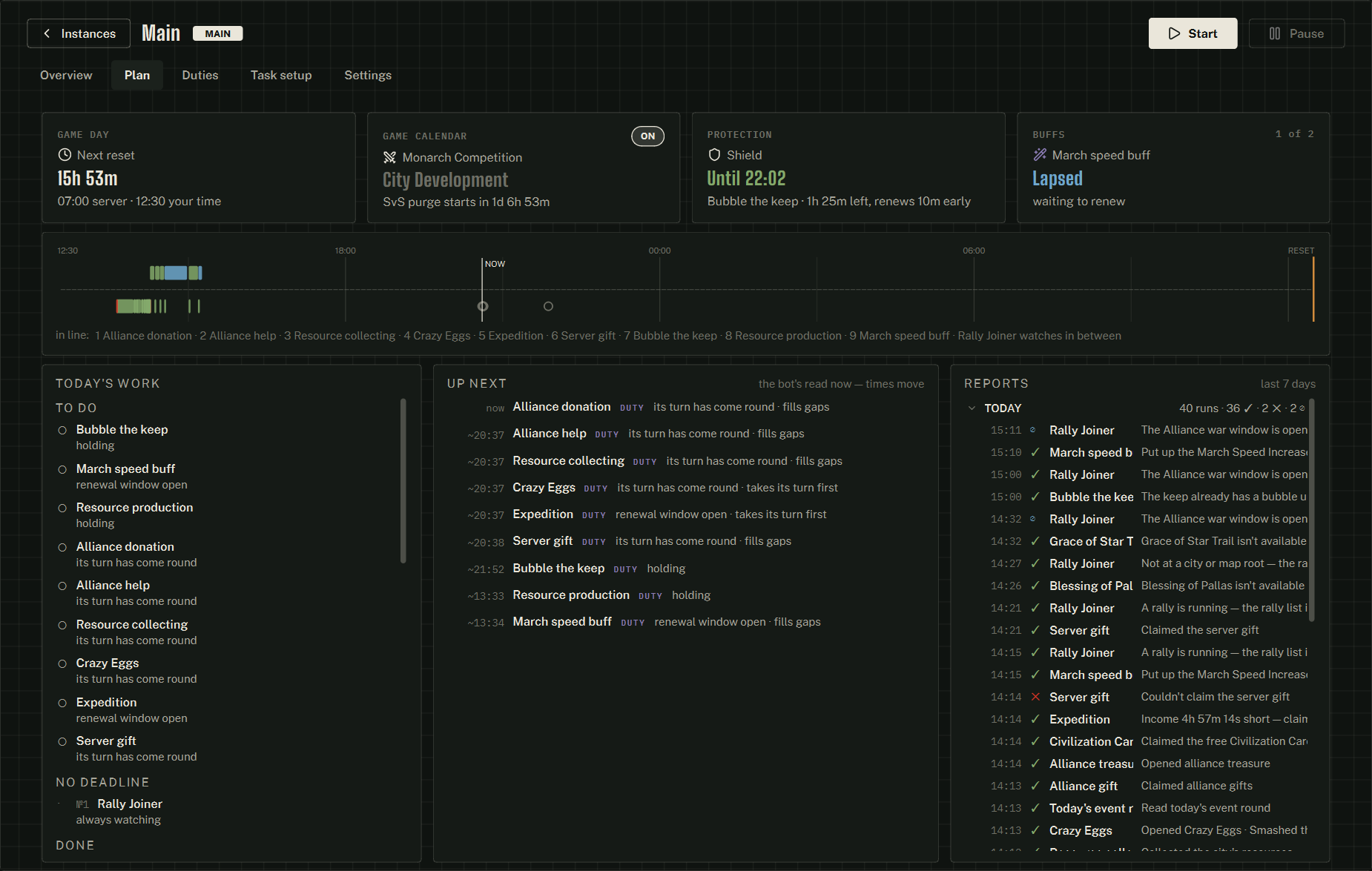Select the ~13:33 Resource production row
The image size is (1372, 871).
(686, 595)
